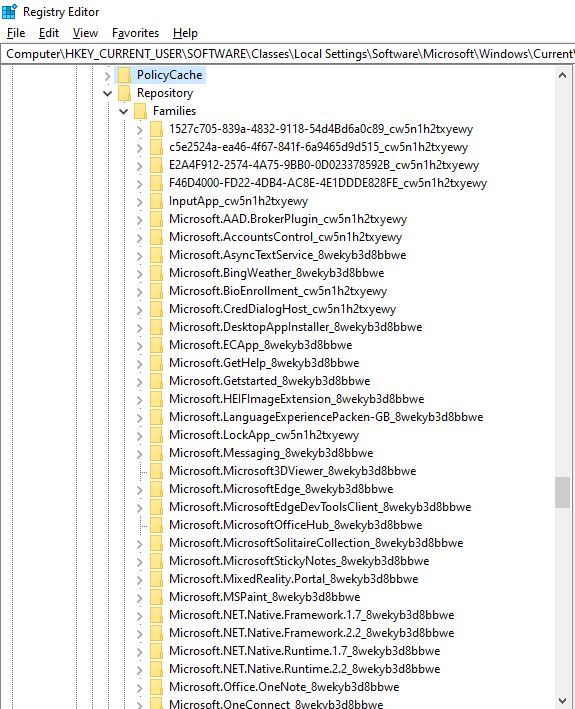Click the tree scrollbar up arrow
The image size is (575, 709).
(x=562, y=75)
